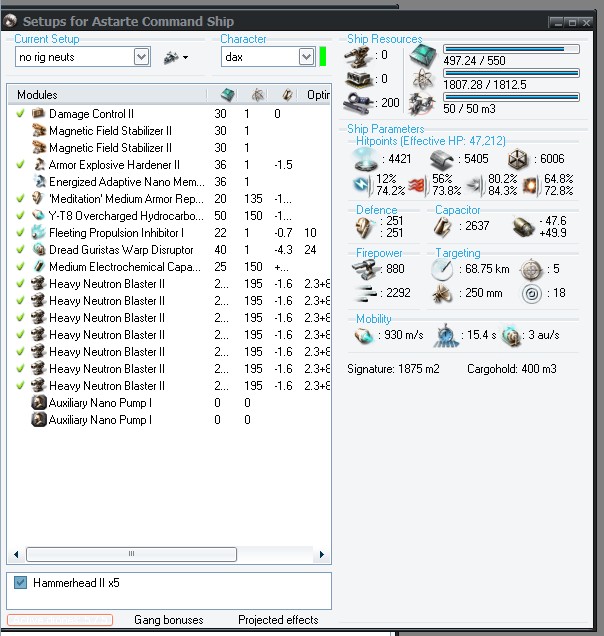This screenshot has width=604, height=636.
Task: Click the Modules column header
Action: (107, 95)
